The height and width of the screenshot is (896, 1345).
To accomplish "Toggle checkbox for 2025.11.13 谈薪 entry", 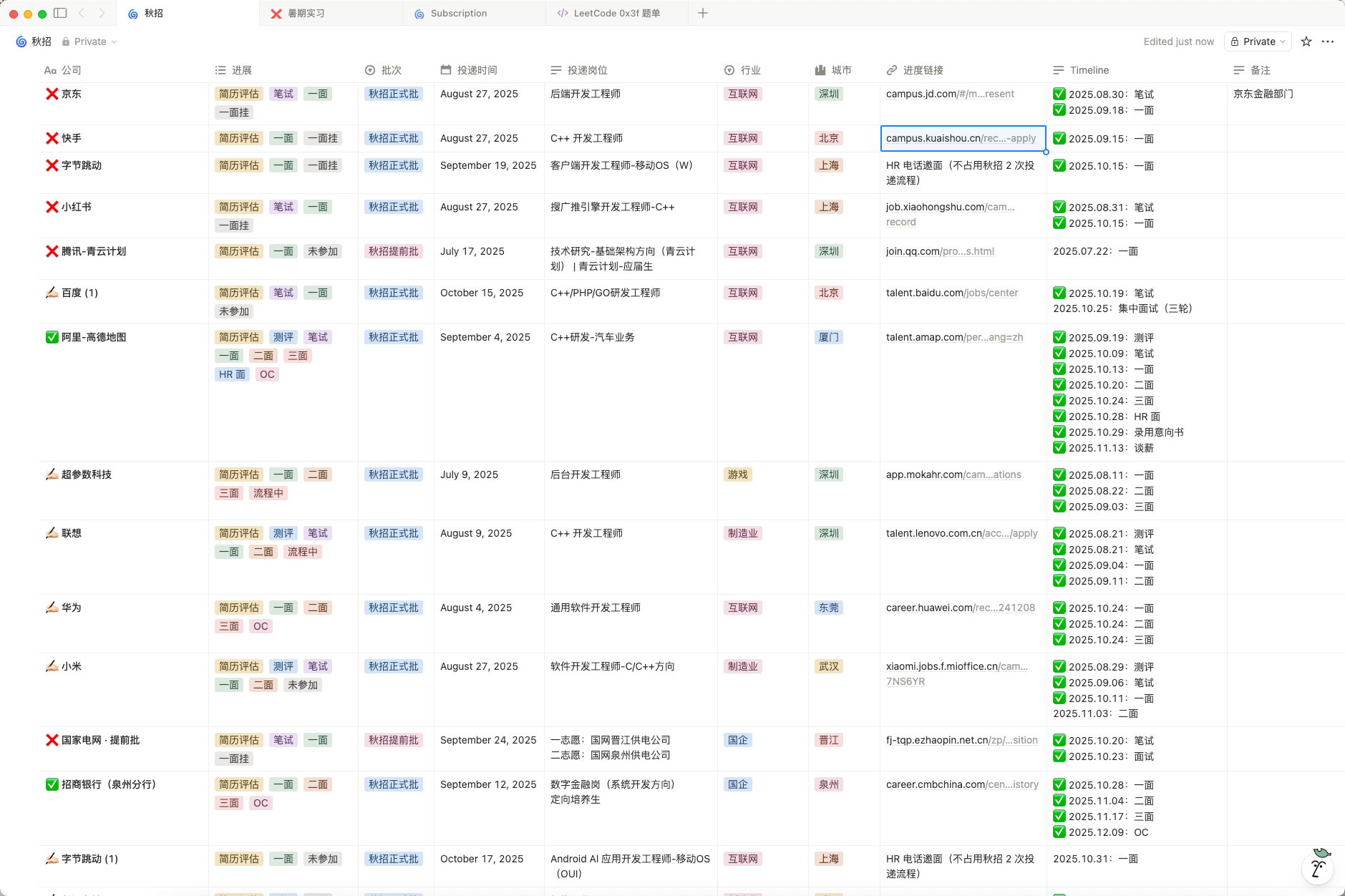I will tap(1059, 447).
